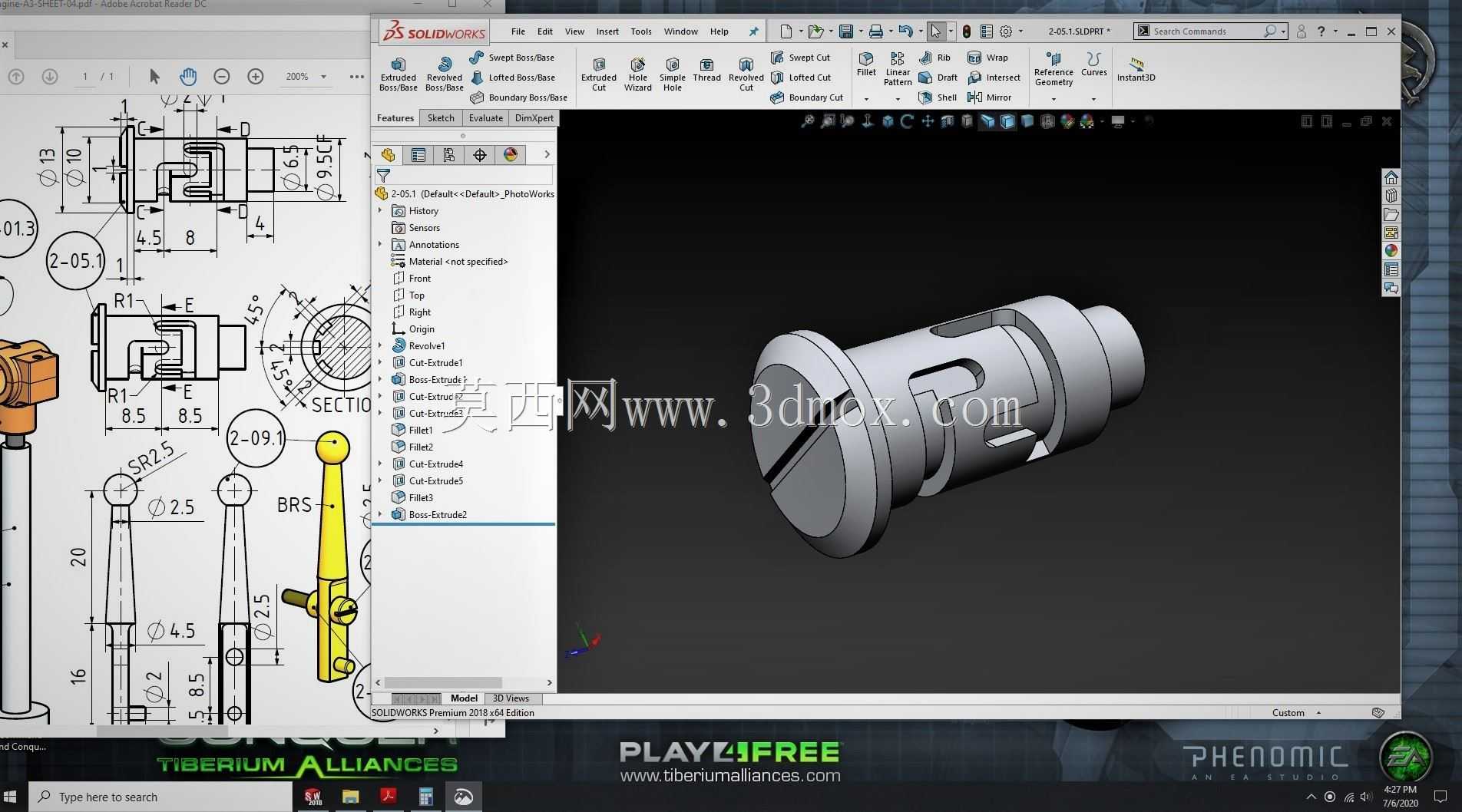The height and width of the screenshot is (812, 1462).
Task: Expand the Annotations tree node
Action: click(380, 244)
